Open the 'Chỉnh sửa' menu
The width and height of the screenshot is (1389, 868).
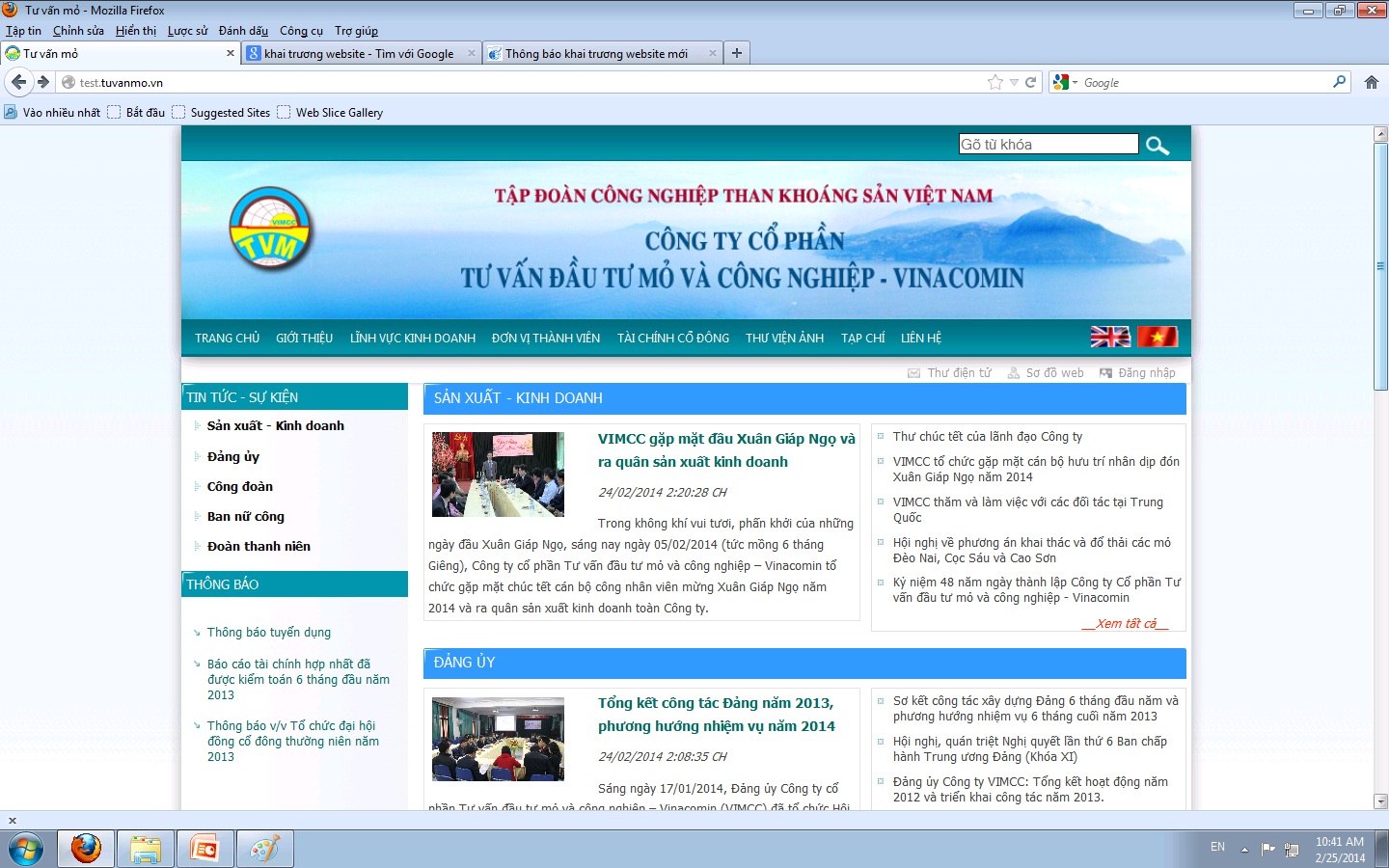(78, 31)
